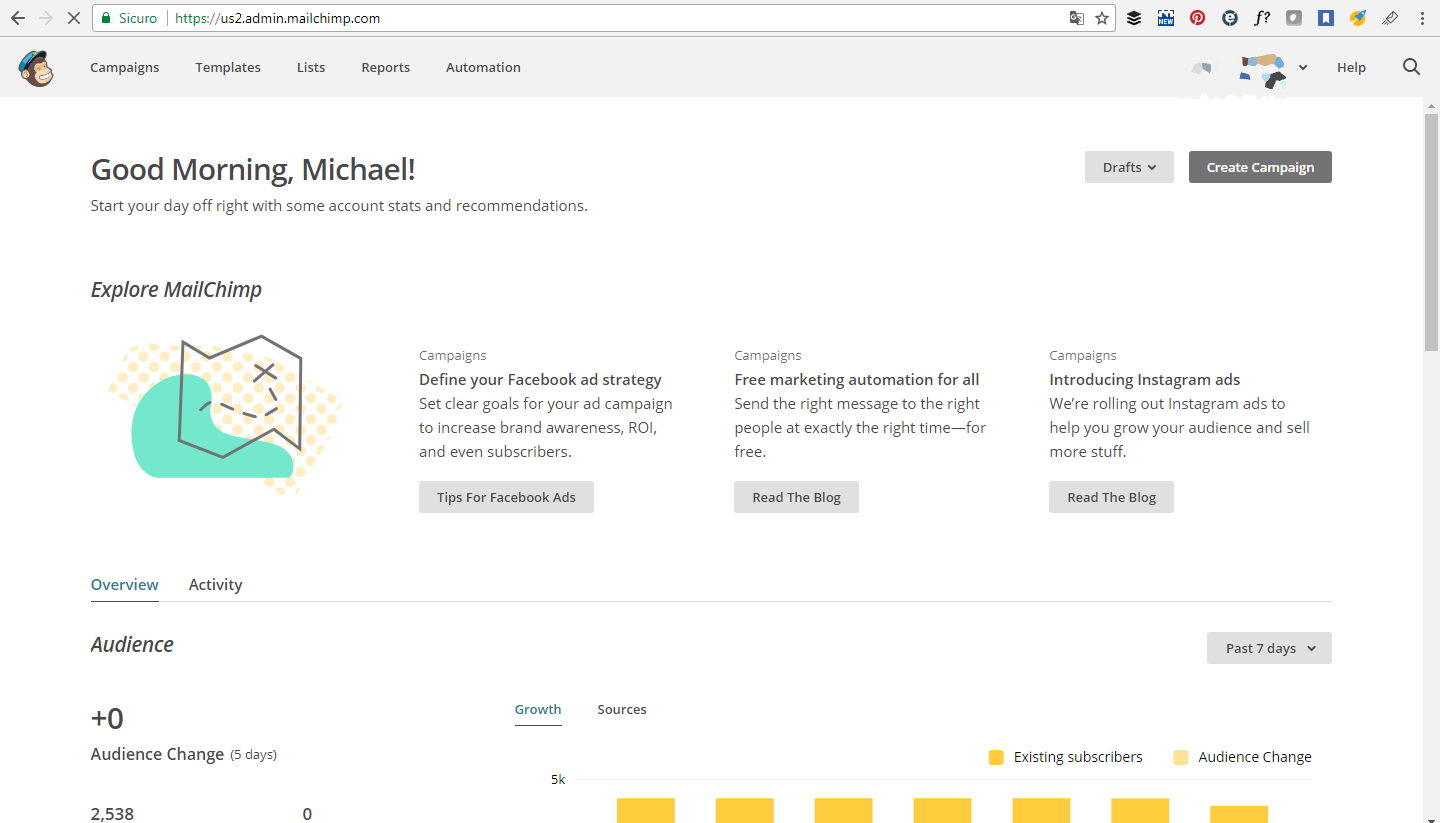The image size is (1440, 823).
Task: Click the Buffer stacked-layers extension icon
Action: click(1134, 18)
